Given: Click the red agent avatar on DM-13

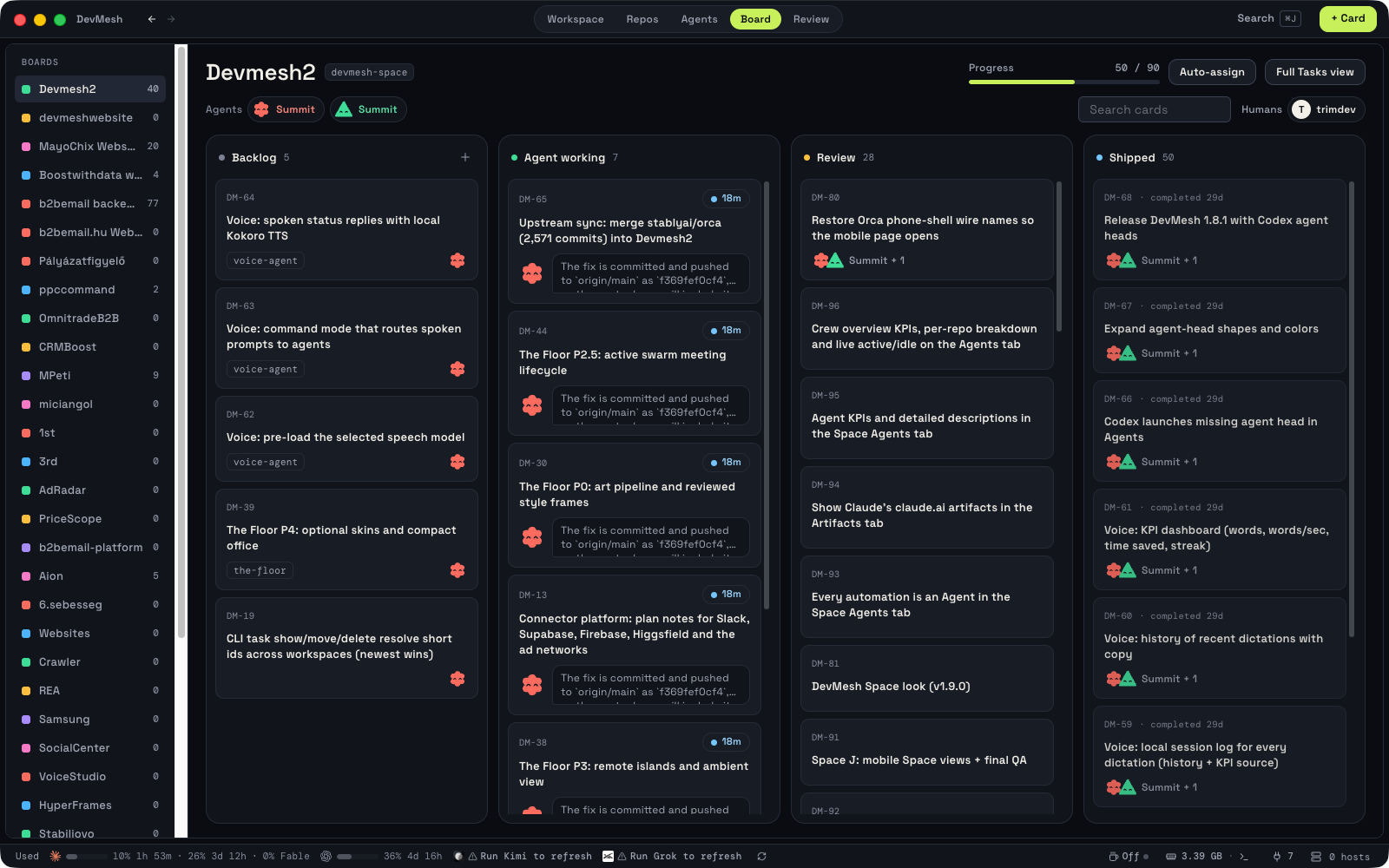Looking at the screenshot, I should [x=532, y=685].
